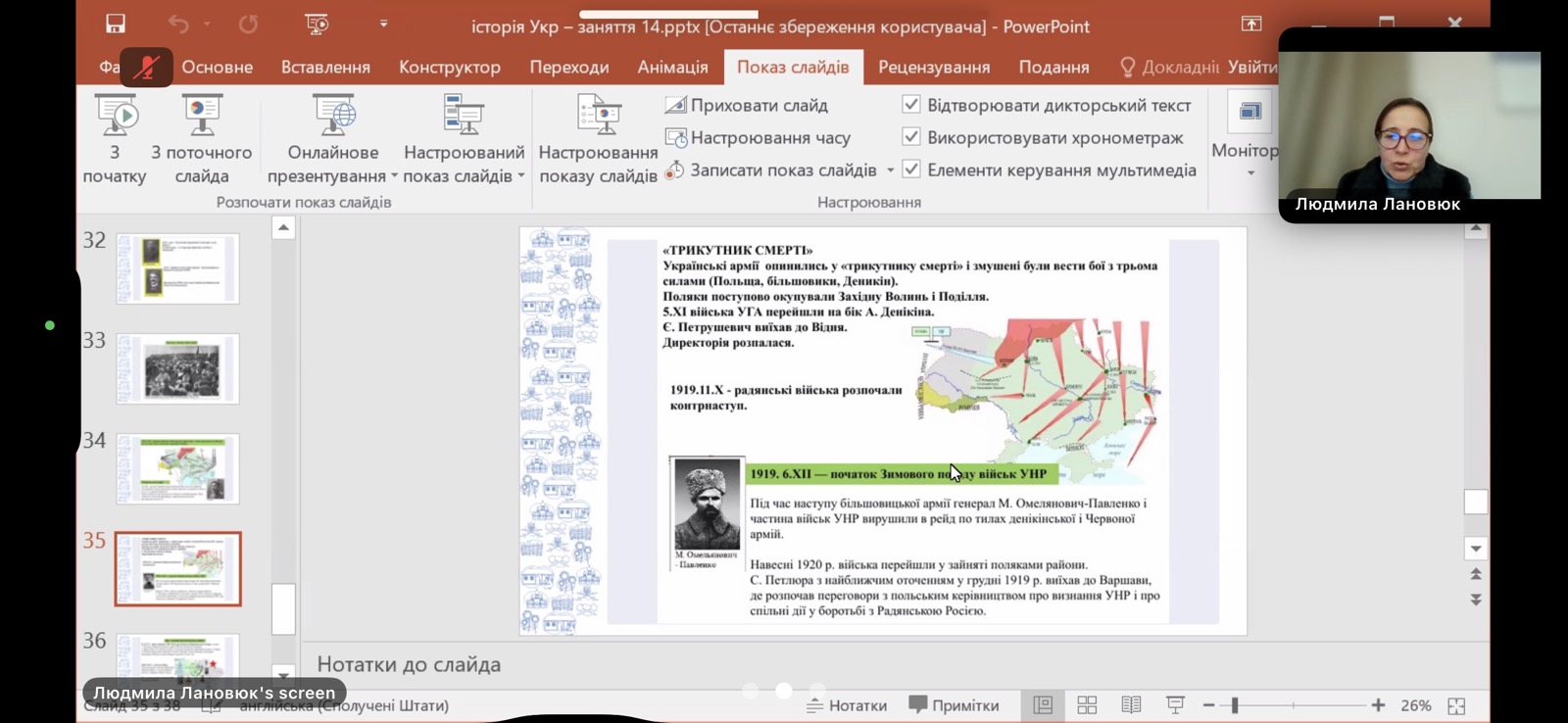Image resolution: width=1568 pixels, height=723 pixels.
Task: Toggle Використовувати хронометраж checkbox
Action: point(911,137)
